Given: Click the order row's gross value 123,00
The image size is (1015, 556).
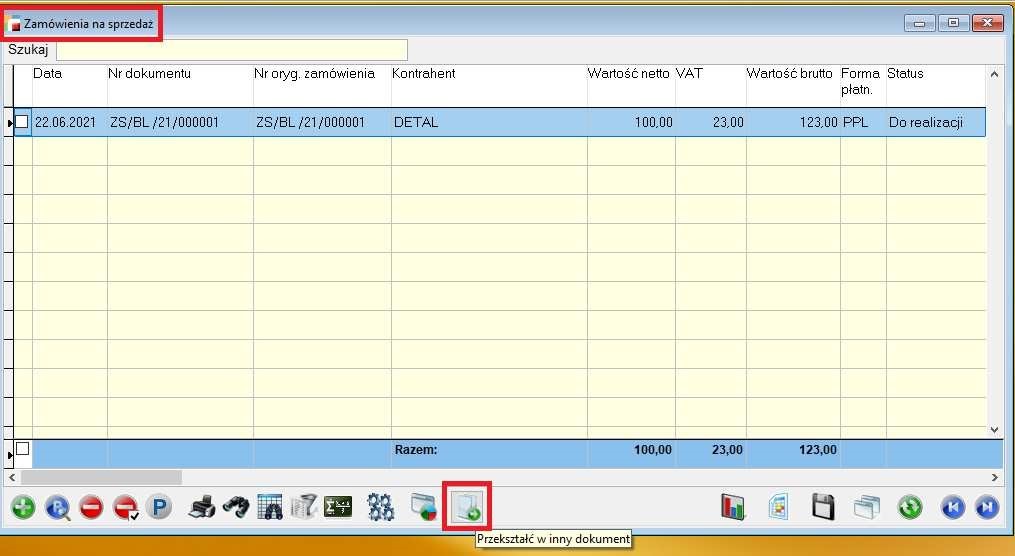Looking at the screenshot, I should click(819, 122).
